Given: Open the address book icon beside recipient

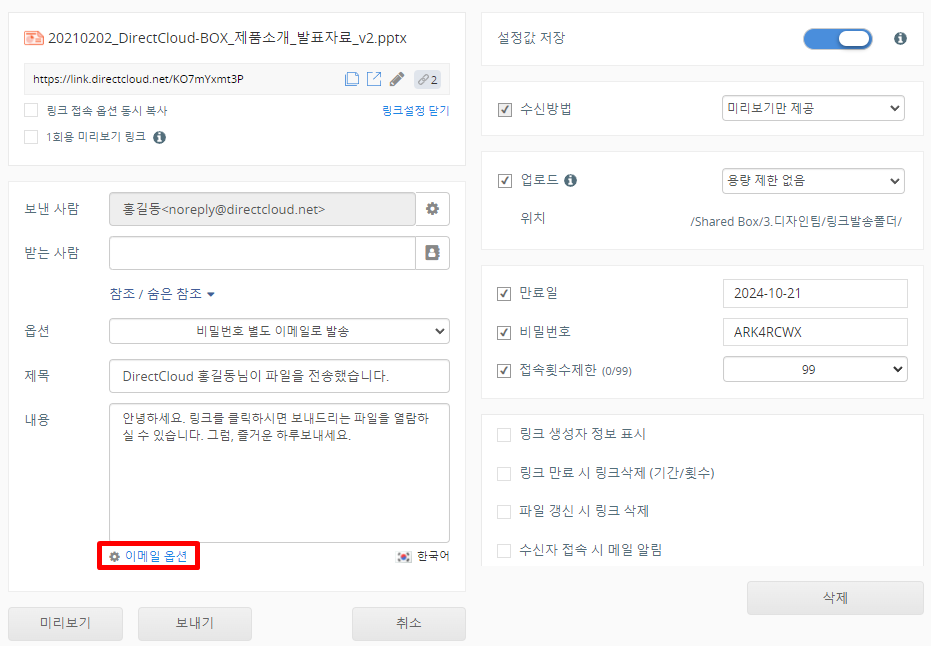Looking at the screenshot, I should click(x=432, y=253).
